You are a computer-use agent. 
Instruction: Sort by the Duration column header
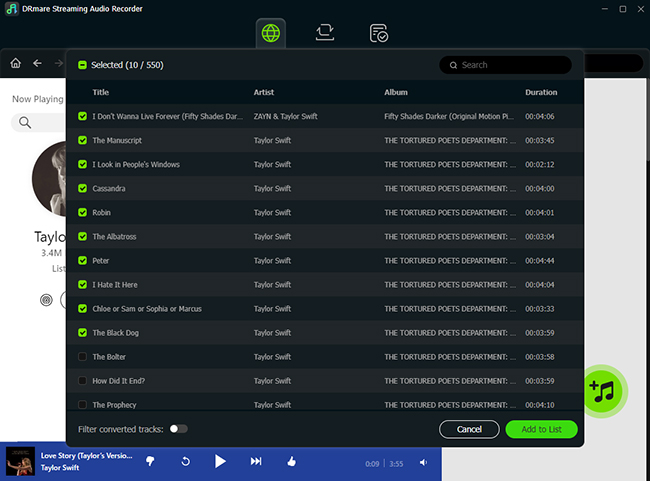541,92
